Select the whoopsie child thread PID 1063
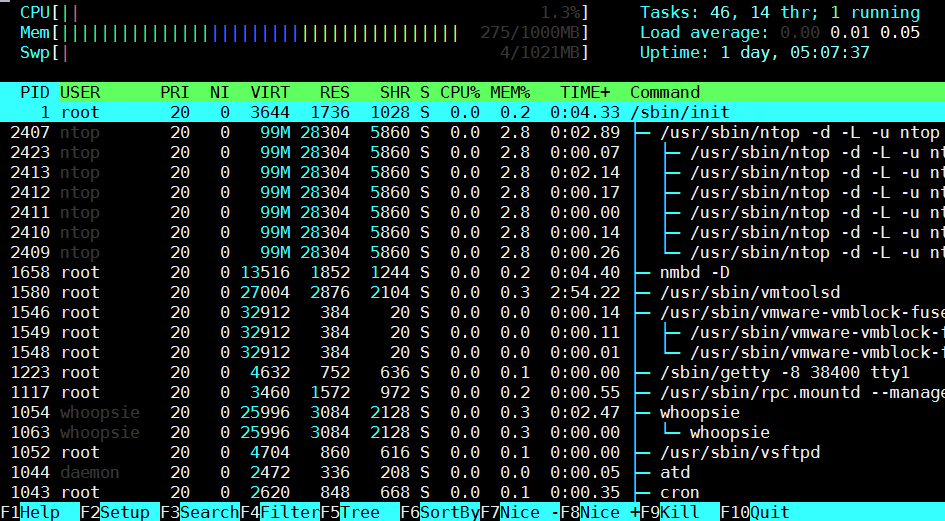Image resolution: width=945 pixels, height=521 pixels. [x=472, y=432]
